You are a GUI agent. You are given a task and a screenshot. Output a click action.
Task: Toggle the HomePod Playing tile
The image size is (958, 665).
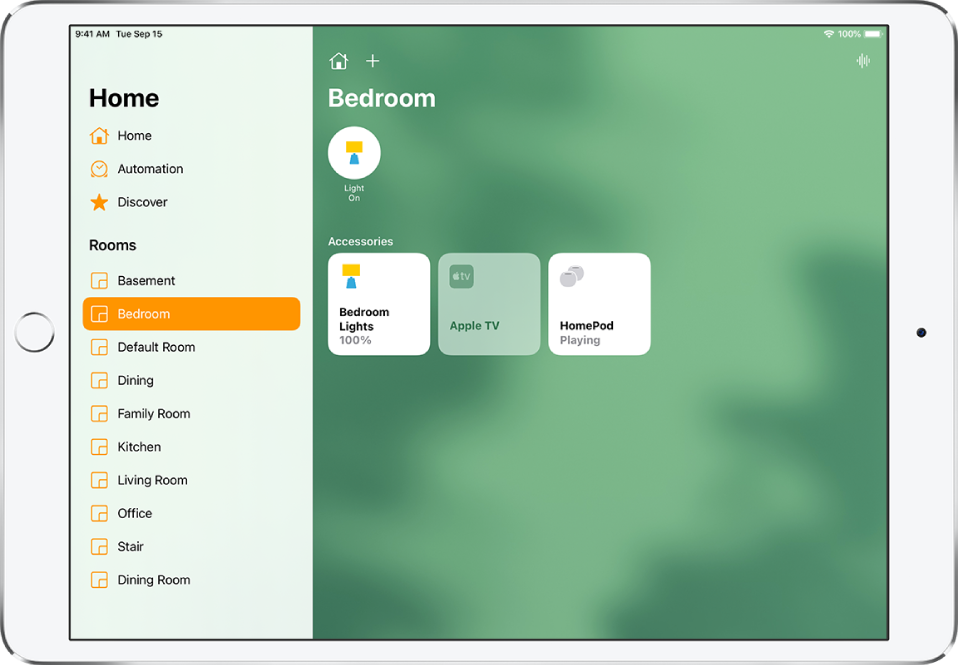pos(599,304)
